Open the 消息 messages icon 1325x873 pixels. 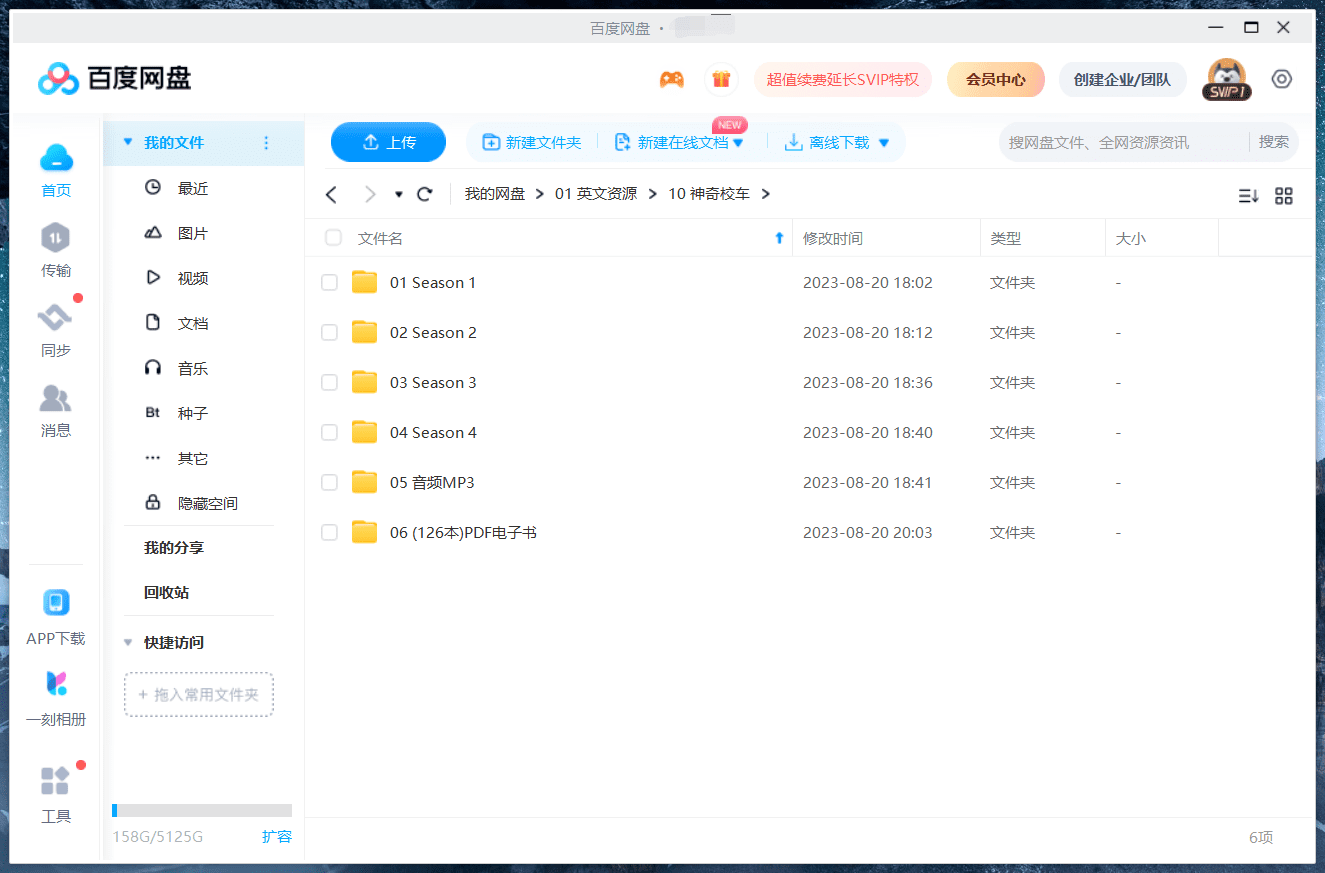pyautogui.click(x=55, y=398)
